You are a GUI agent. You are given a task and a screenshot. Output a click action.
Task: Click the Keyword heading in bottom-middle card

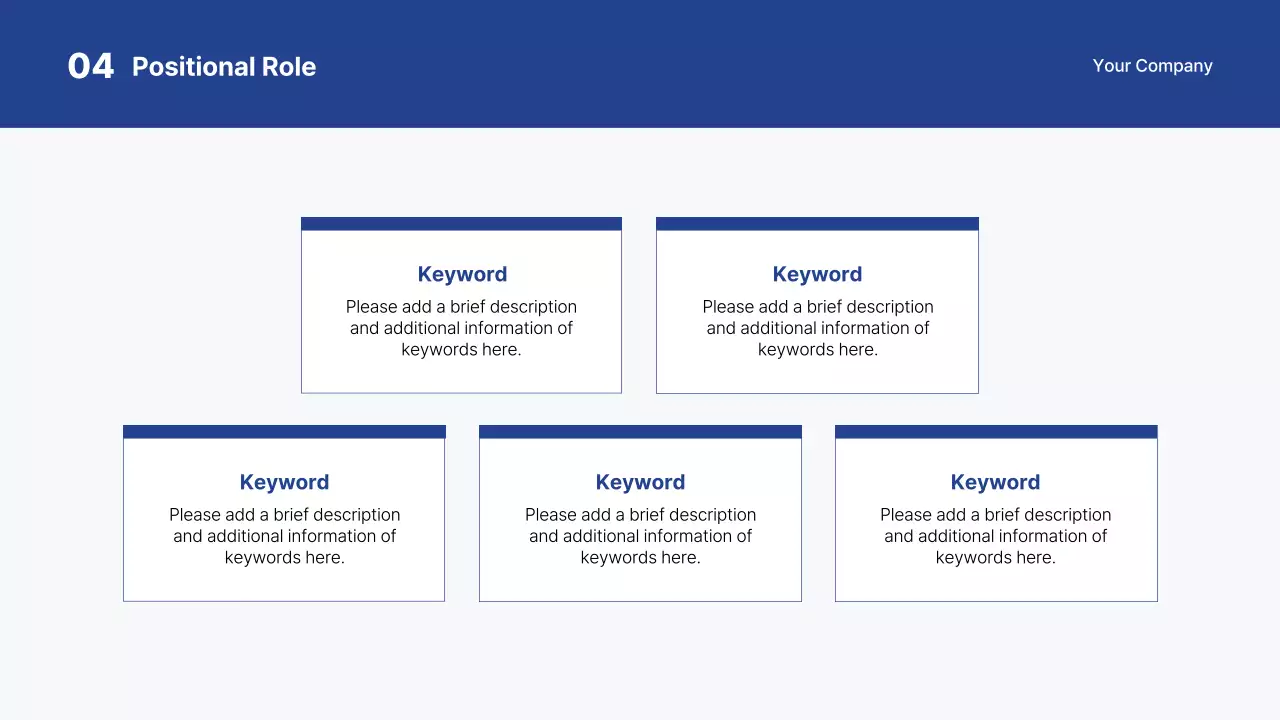[x=640, y=482]
